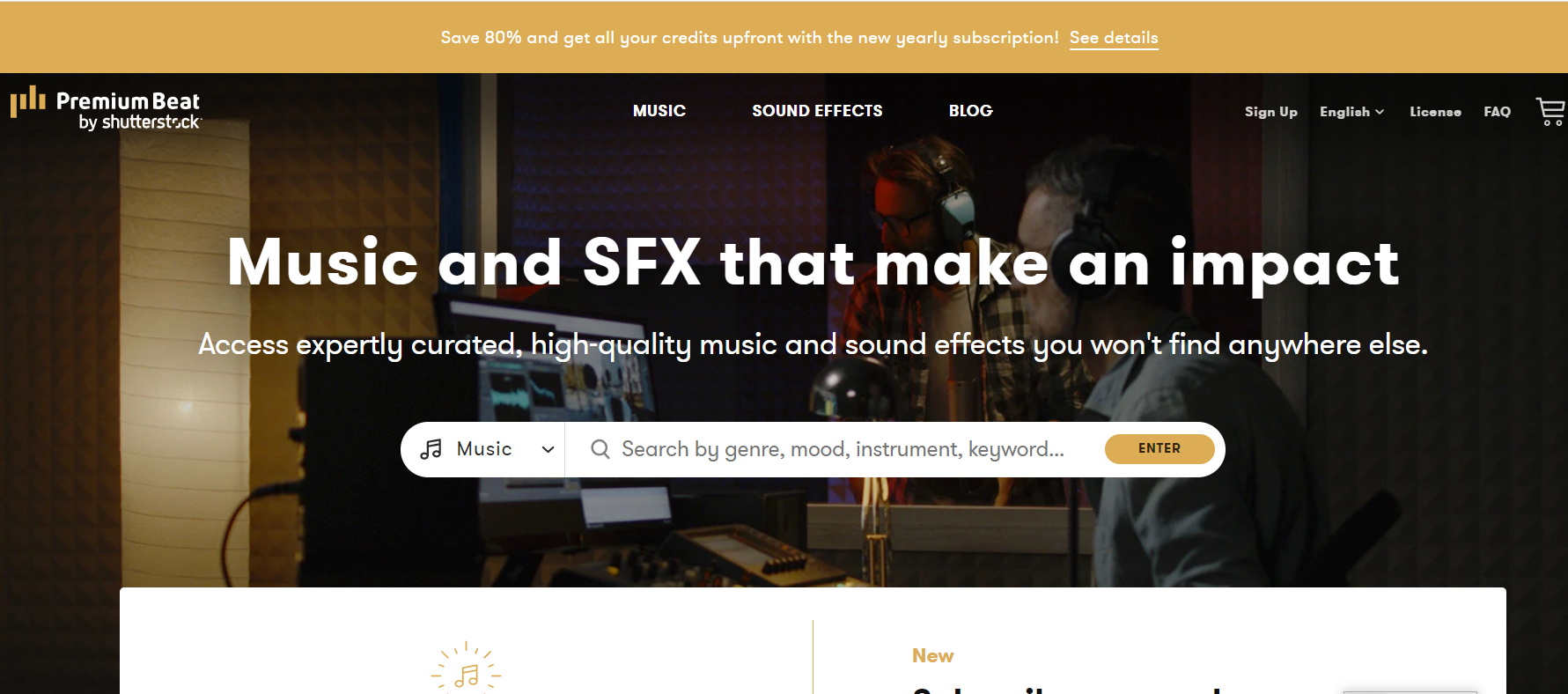Click the New label in content card
This screenshot has height=694, width=1568.
(932, 655)
